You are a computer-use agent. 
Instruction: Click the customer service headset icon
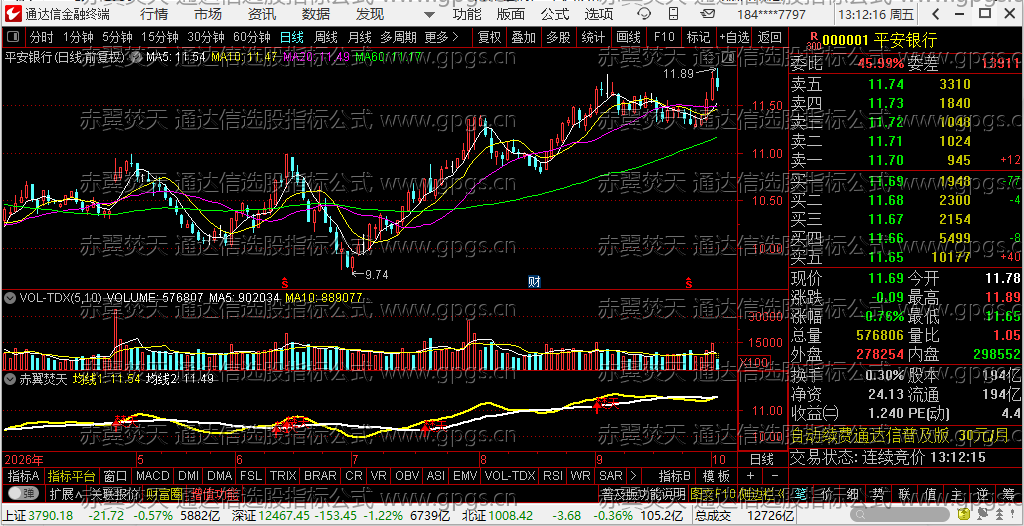644,14
